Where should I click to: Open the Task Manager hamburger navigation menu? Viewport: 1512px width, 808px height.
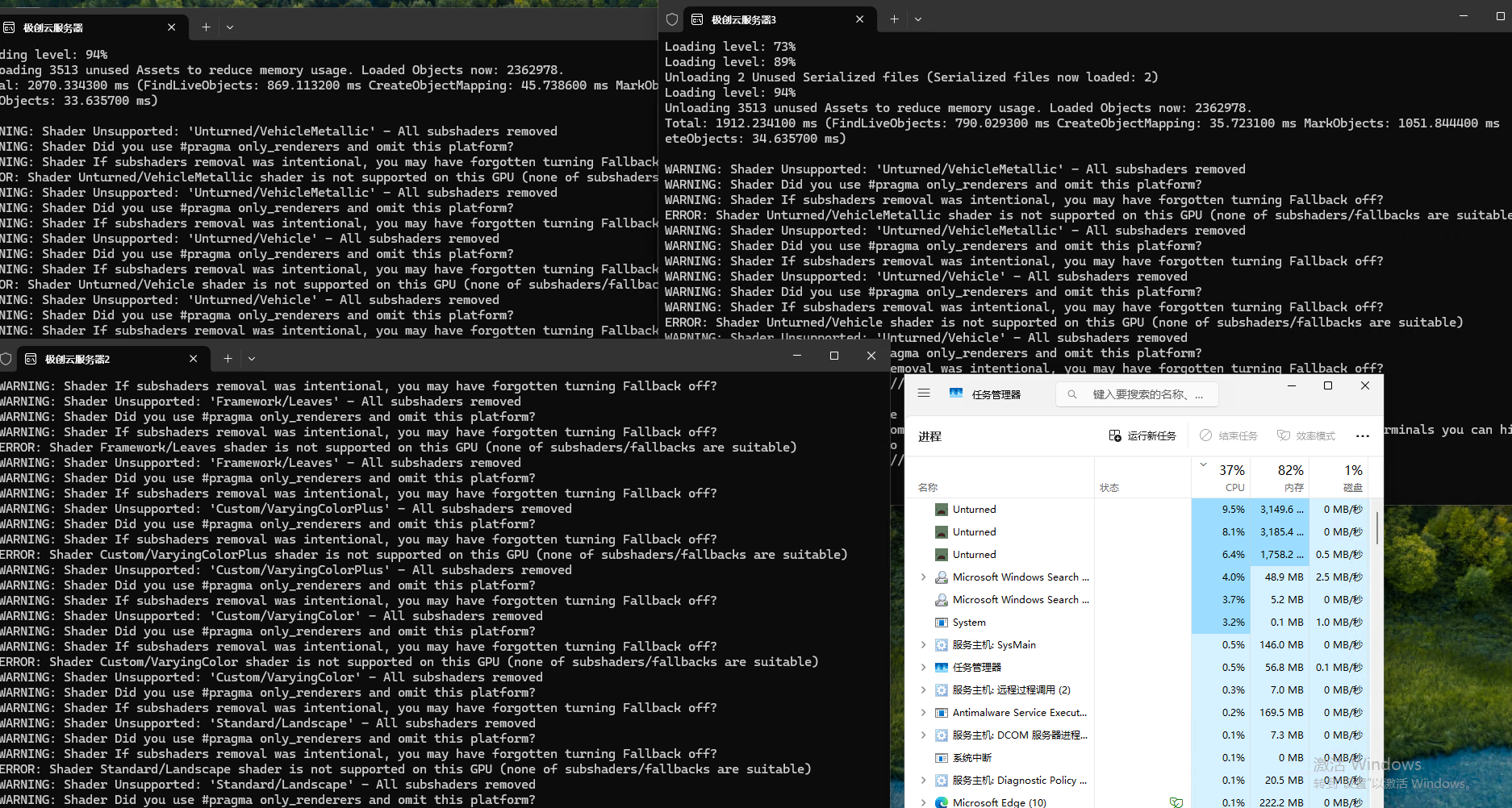924,394
